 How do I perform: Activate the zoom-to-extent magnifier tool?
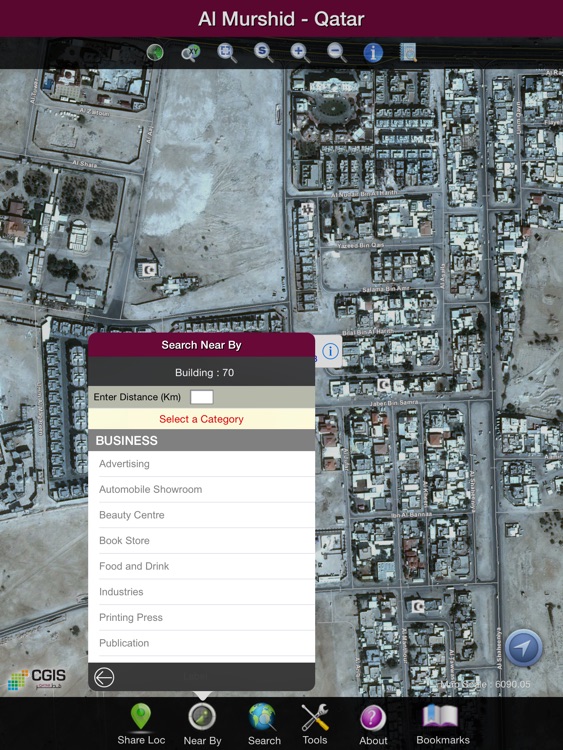pyautogui.click(x=227, y=52)
